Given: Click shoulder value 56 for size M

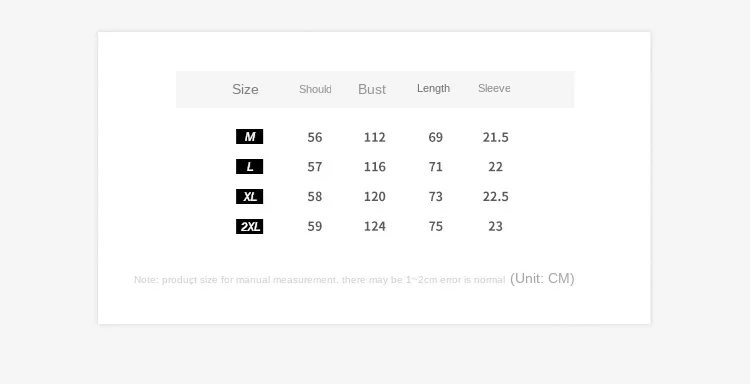Looking at the screenshot, I should point(315,137).
